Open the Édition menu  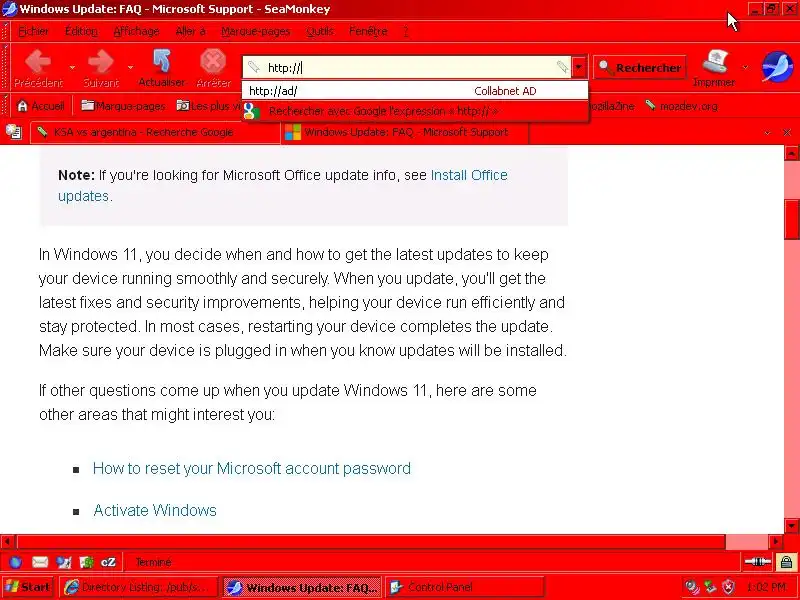tap(81, 31)
